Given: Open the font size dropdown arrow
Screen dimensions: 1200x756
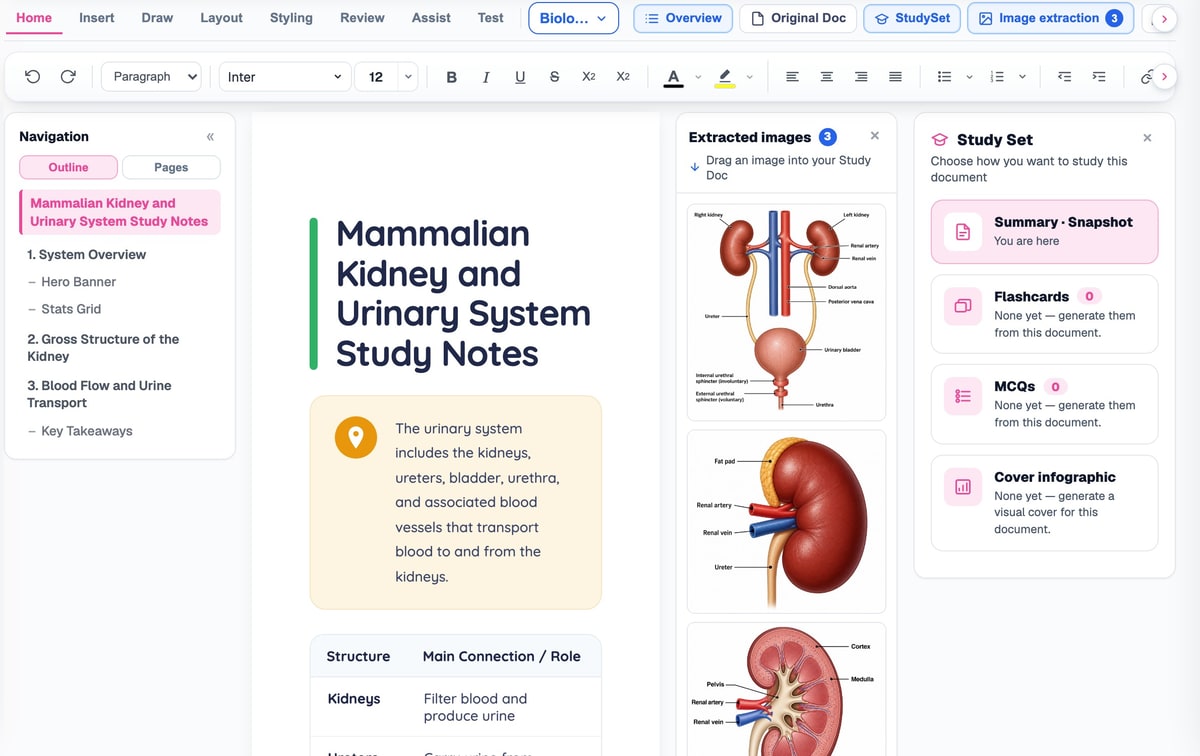Looking at the screenshot, I should pyautogui.click(x=408, y=77).
